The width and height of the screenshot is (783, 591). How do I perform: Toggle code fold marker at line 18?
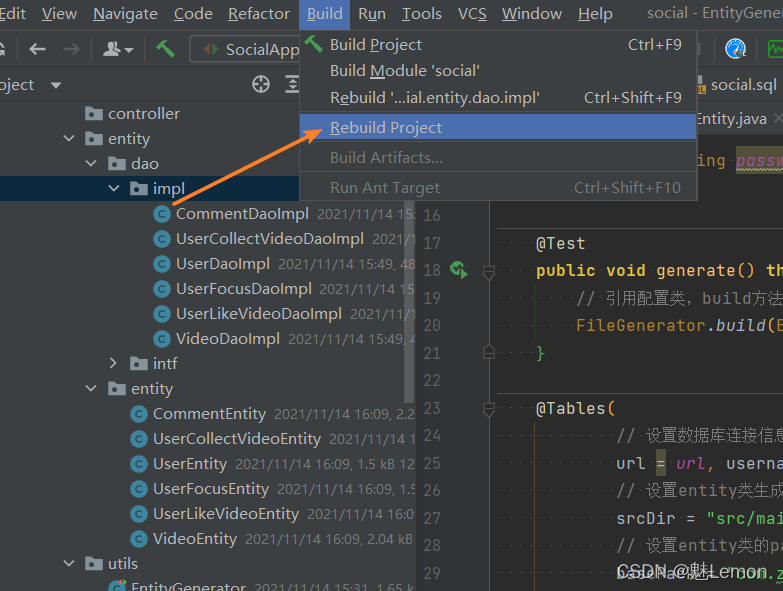(489, 271)
